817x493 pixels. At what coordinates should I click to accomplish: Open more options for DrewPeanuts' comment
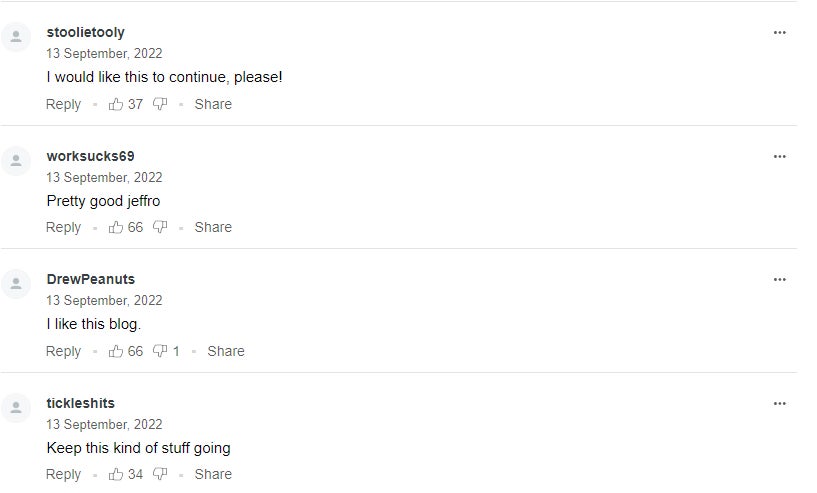(779, 280)
